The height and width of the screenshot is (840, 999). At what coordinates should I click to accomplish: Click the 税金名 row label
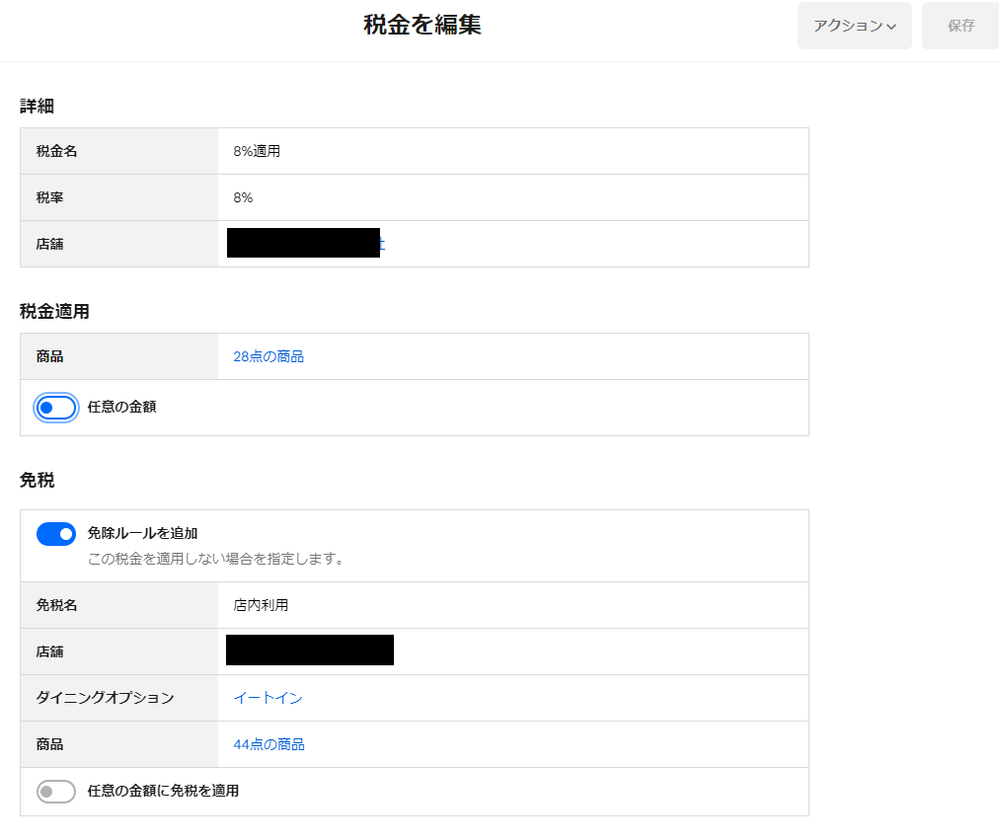point(57,152)
